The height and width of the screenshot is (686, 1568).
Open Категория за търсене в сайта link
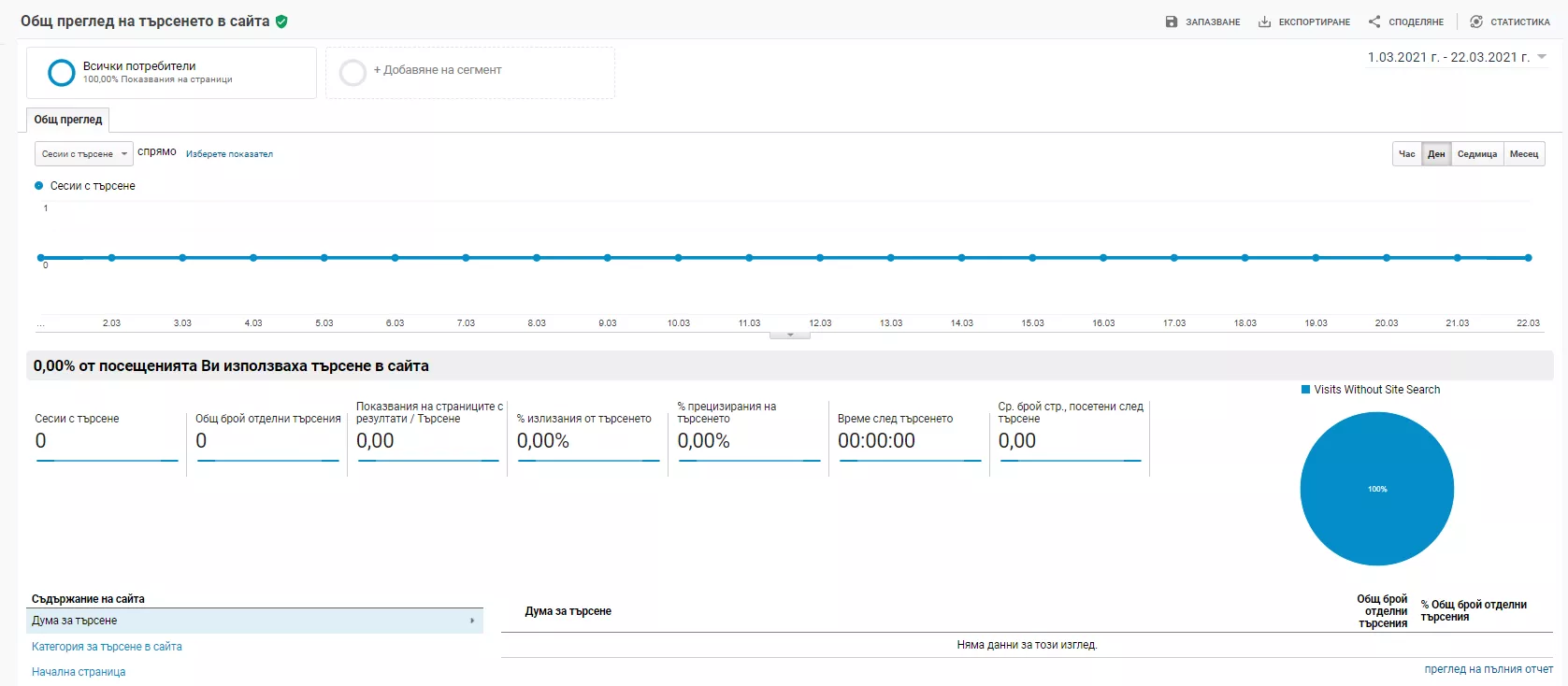107,647
